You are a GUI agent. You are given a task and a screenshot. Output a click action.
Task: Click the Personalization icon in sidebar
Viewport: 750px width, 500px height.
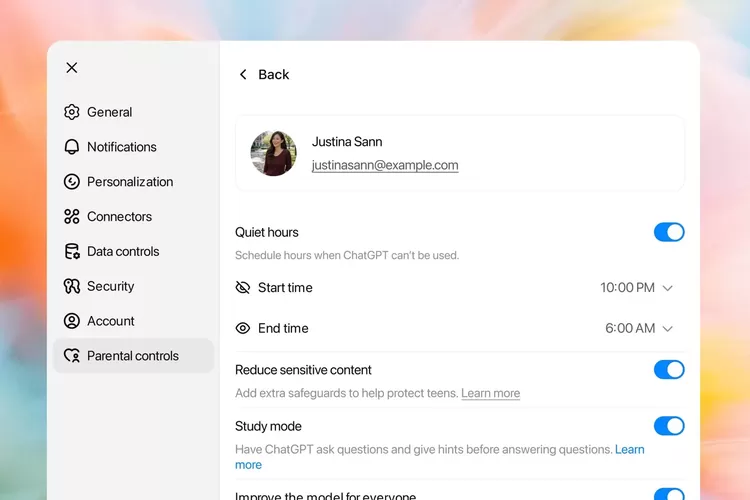72,182
